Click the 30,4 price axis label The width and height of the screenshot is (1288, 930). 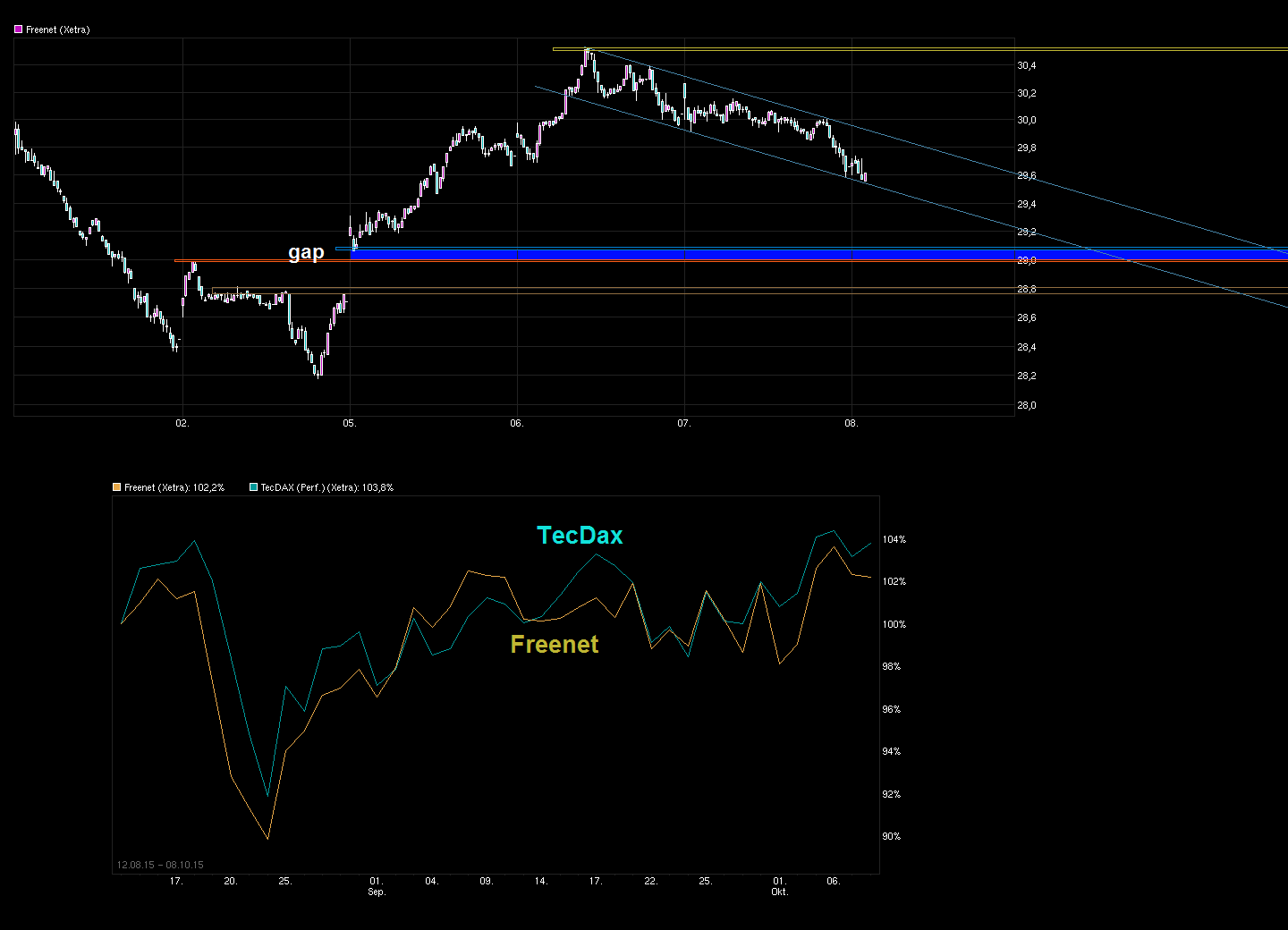pos(1027,65)
